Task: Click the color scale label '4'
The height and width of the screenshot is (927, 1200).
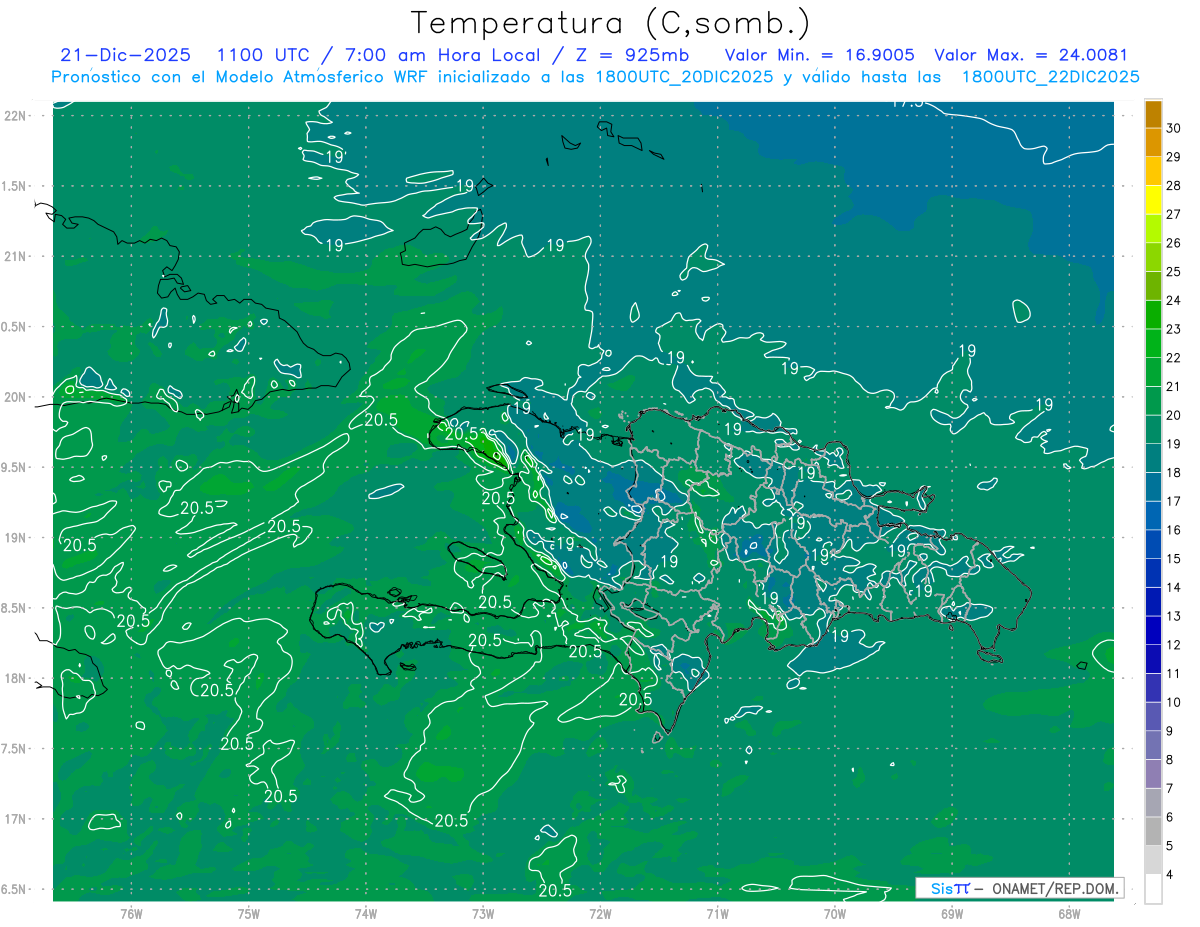Action: (x=1170, y=875)
